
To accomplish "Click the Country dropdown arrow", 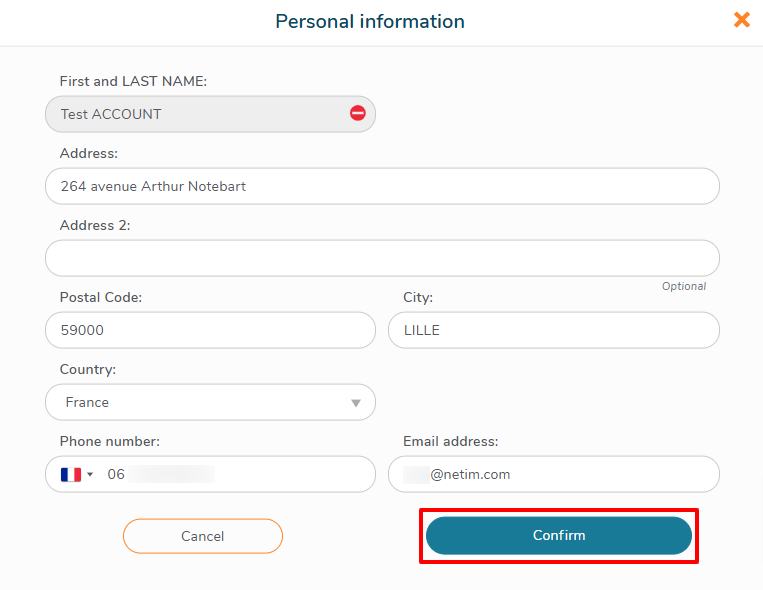I will coord(355,403).
